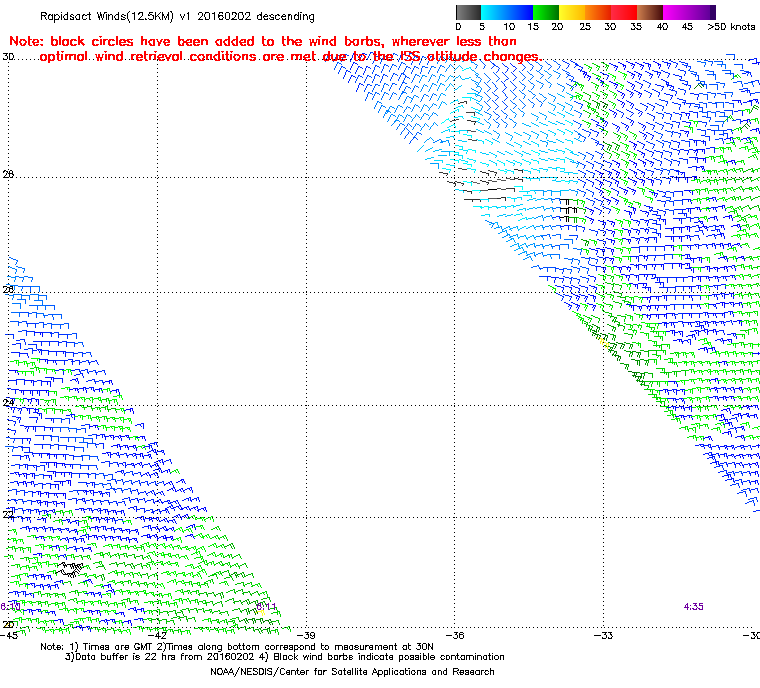Click the red 30-35 knots color segment
Viewport: 760px width, 688px height.
624,12
